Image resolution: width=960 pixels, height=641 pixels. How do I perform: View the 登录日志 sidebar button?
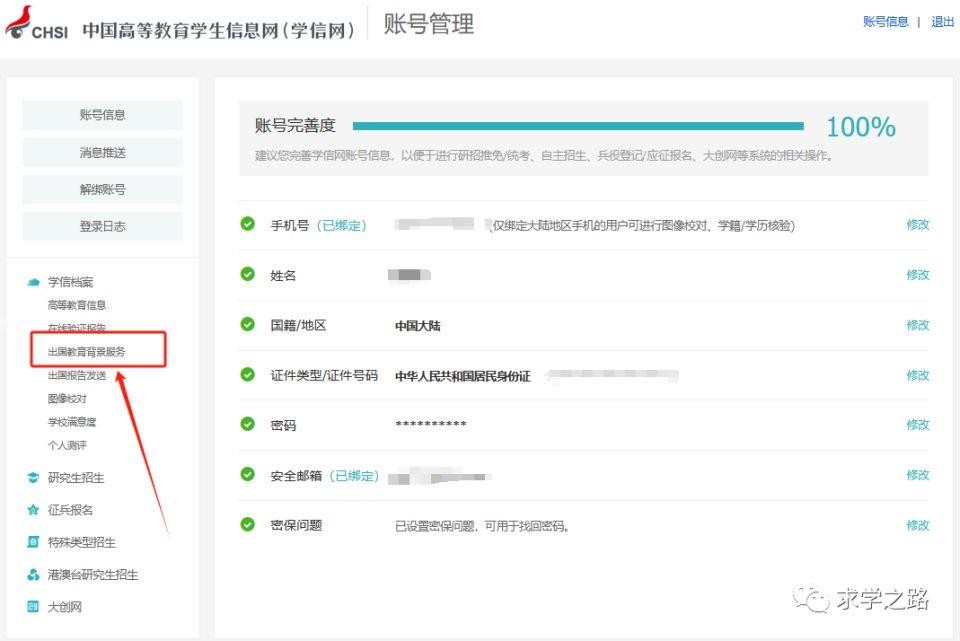(x=102, y=227)
